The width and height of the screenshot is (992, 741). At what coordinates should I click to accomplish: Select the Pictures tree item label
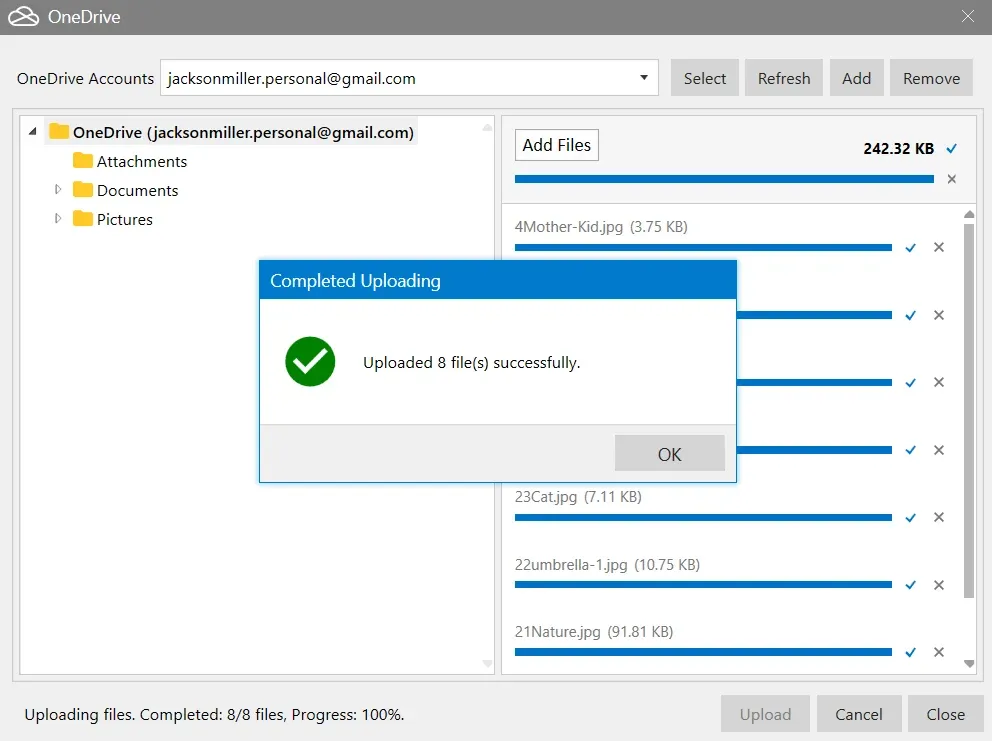(x=125, y=220)
